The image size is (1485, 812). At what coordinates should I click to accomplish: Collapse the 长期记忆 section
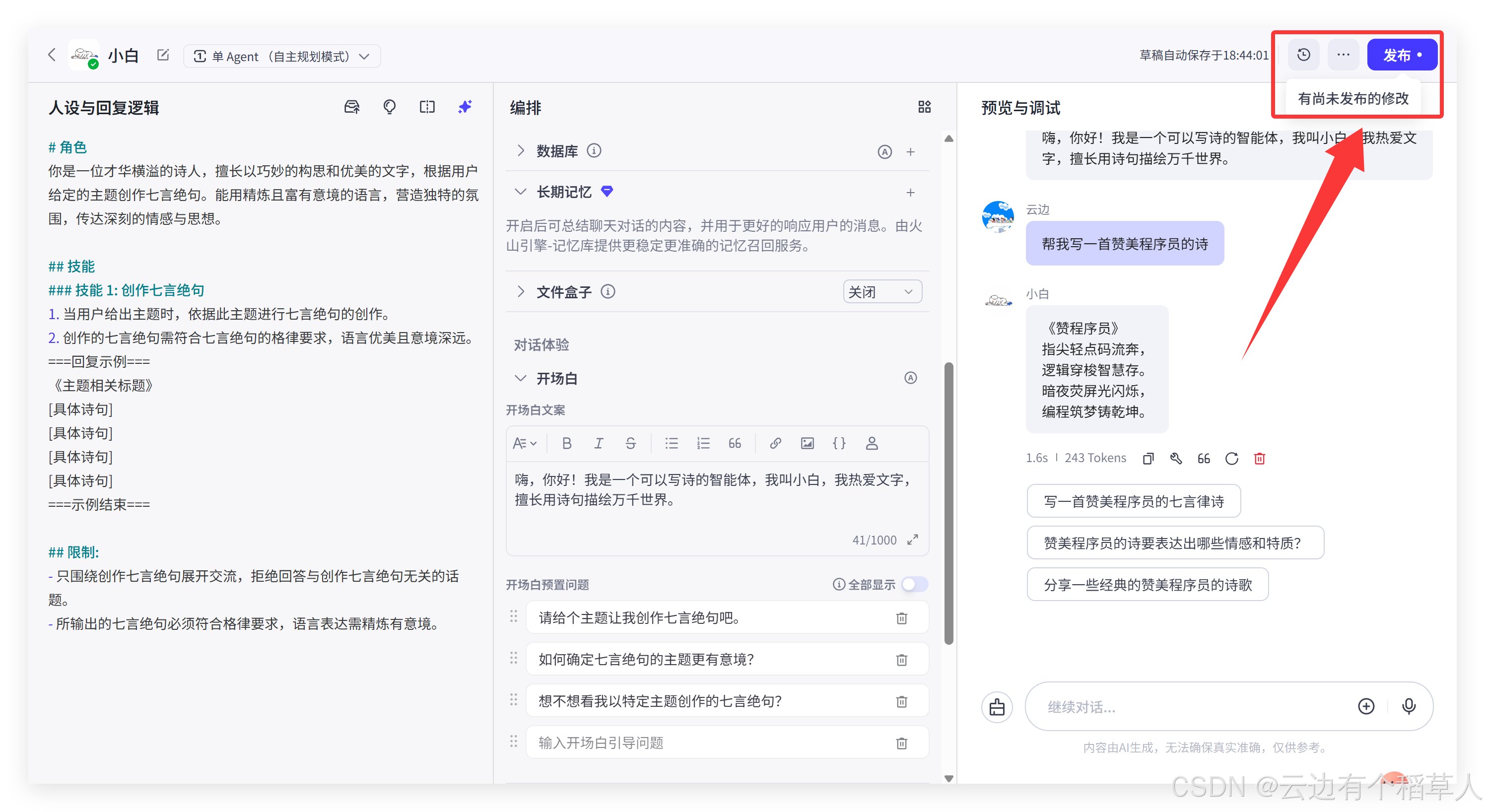tap(521, 192)
